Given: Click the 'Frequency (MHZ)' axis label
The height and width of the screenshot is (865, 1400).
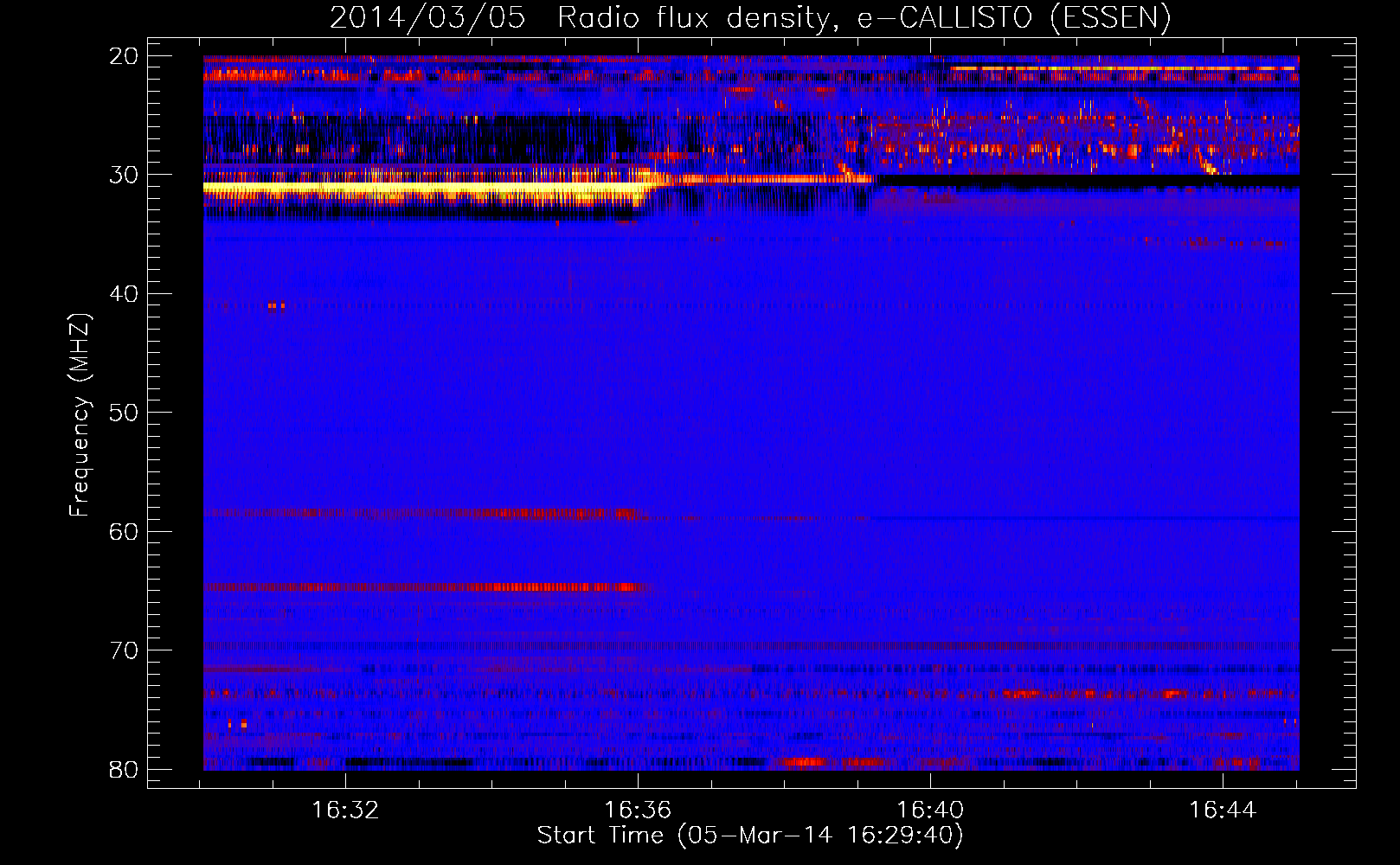Looking at the screenshot, I should click(x=80, y=415).
